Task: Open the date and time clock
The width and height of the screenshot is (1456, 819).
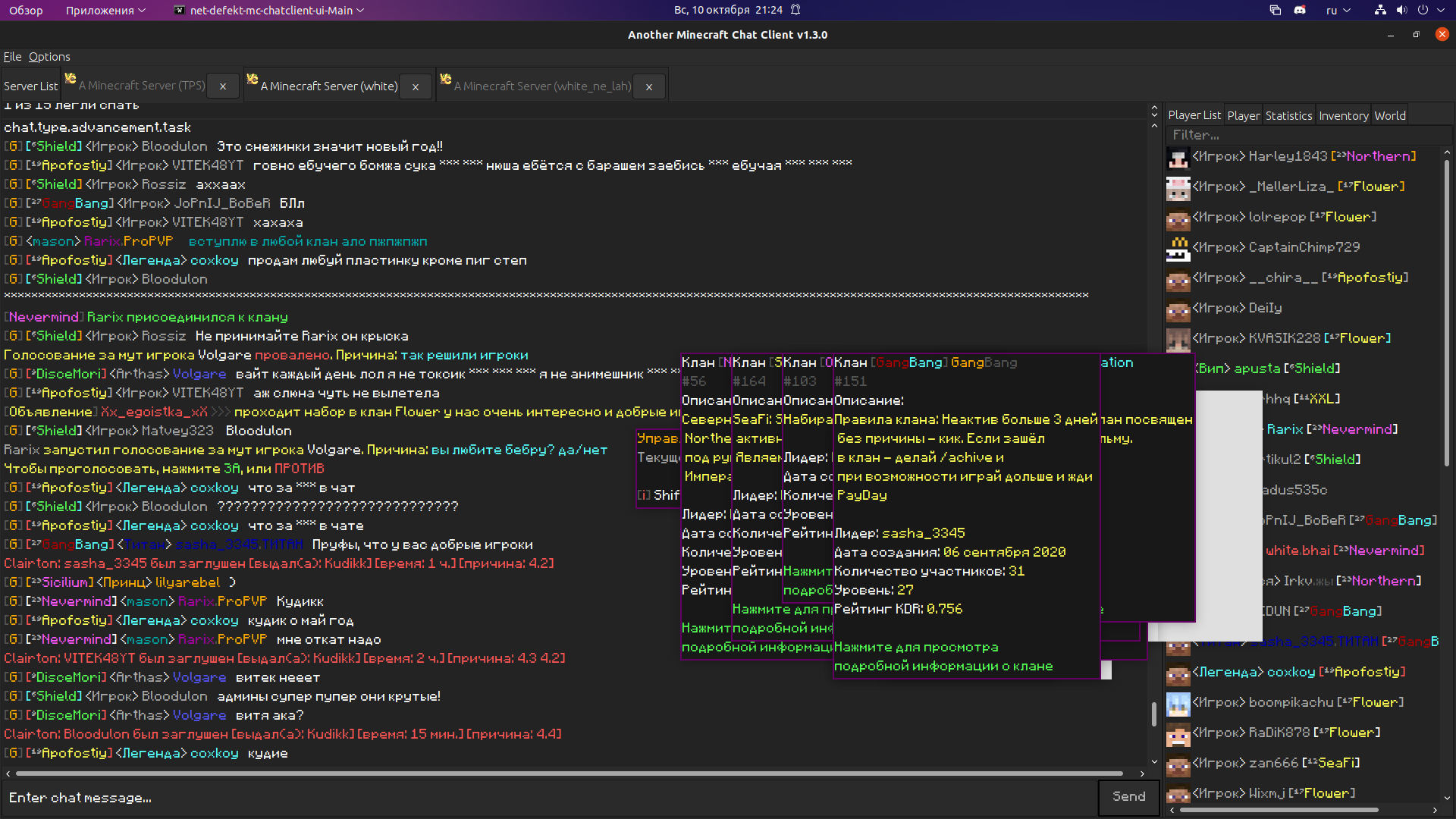Action: pyautogui.click(x=728, y=10)
